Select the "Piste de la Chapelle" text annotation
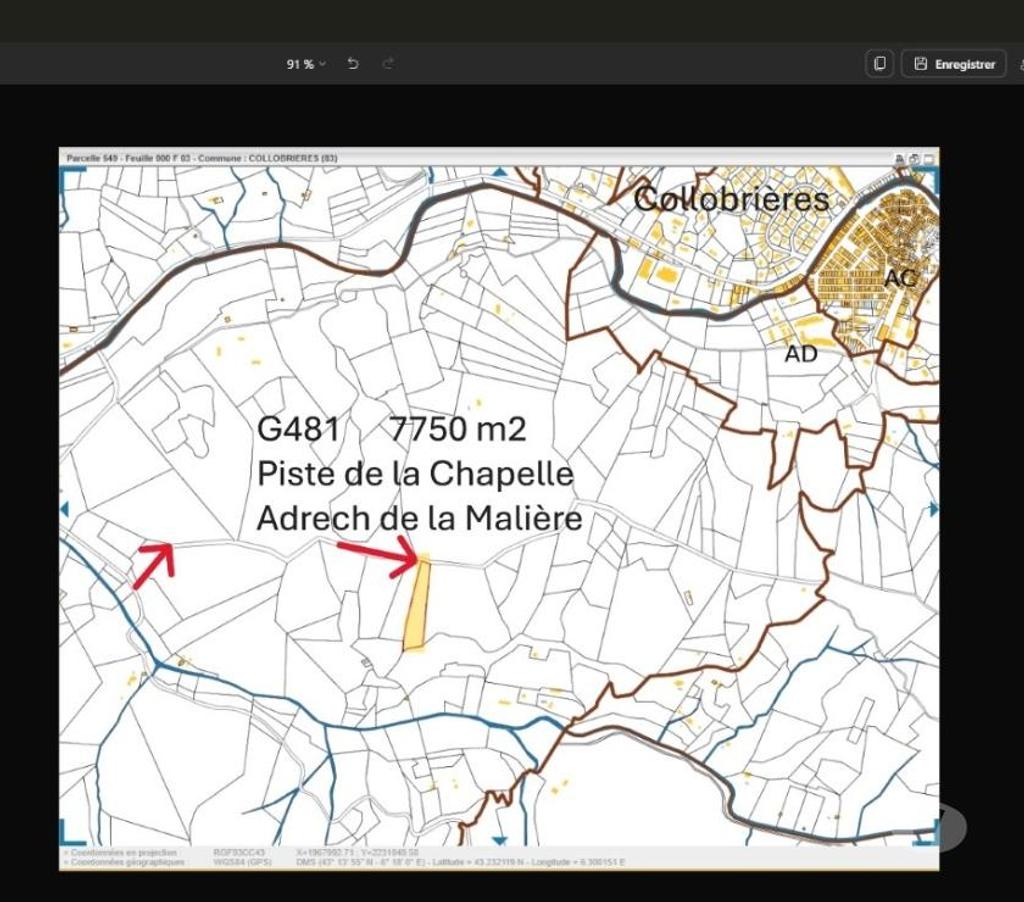This screenshot has height=902, width=1024. (x=415, y=474)
